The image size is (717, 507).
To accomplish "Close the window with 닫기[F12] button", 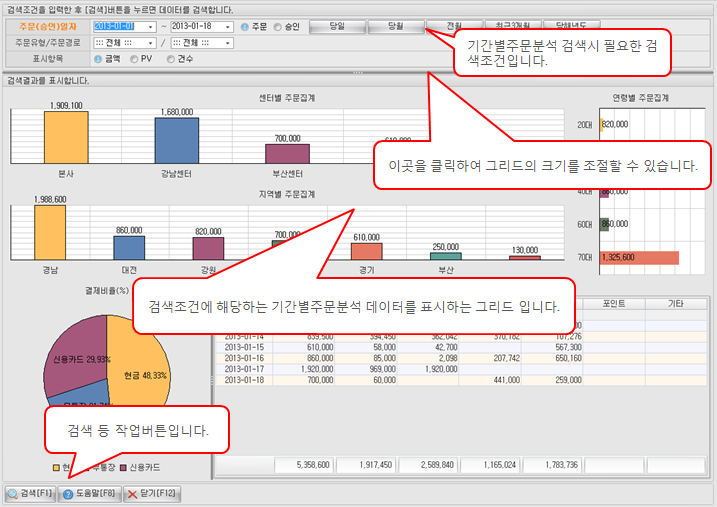I will (152, 494).
